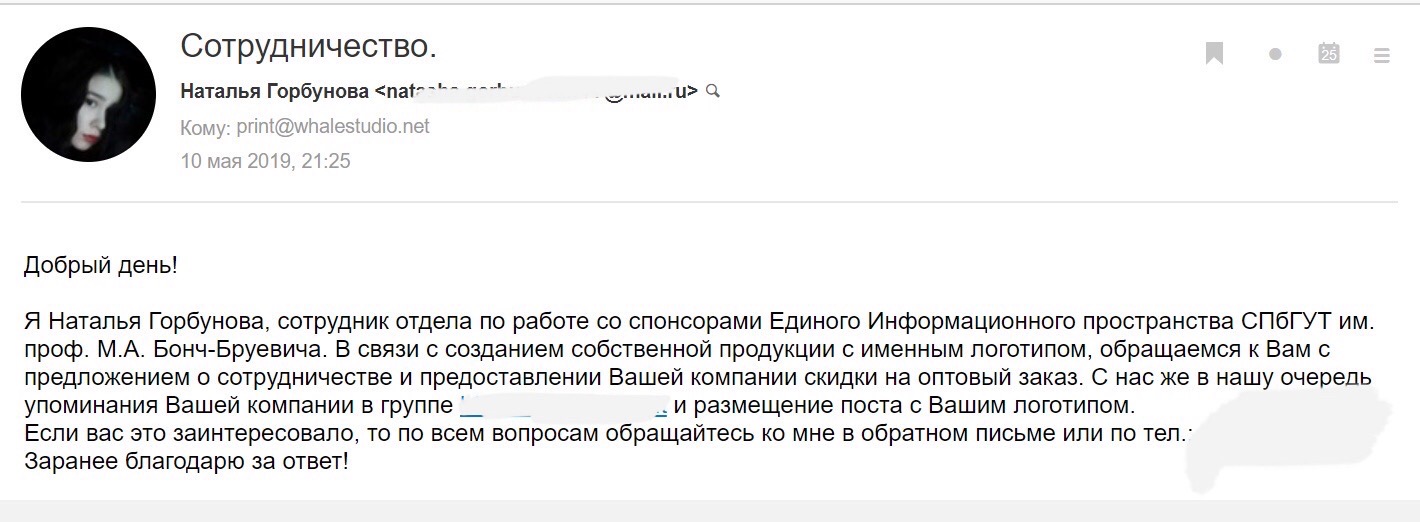
Task: Click the Кому: recipient label
Action: 206,127
